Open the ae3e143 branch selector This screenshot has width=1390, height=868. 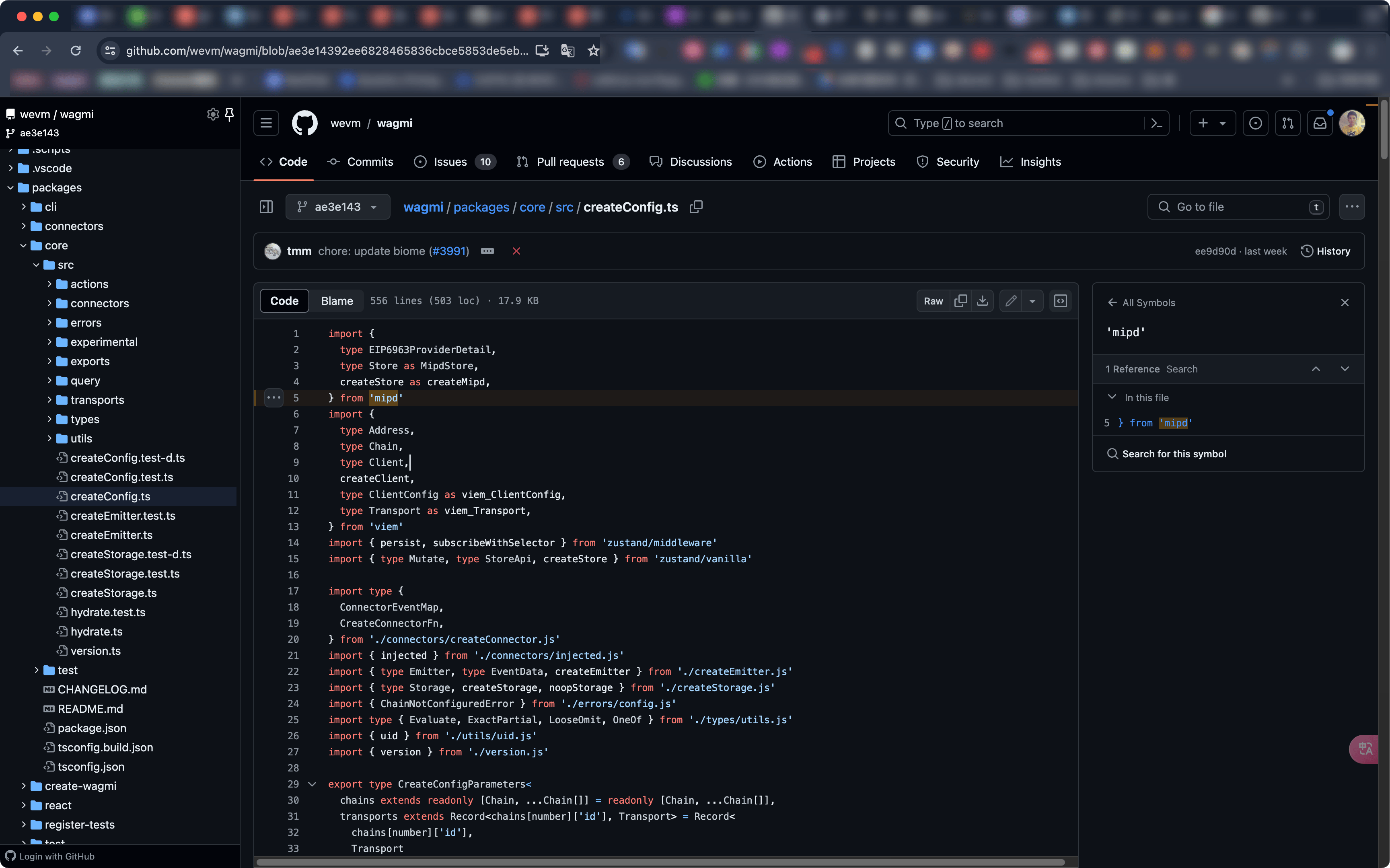click(x=337, y=207)
